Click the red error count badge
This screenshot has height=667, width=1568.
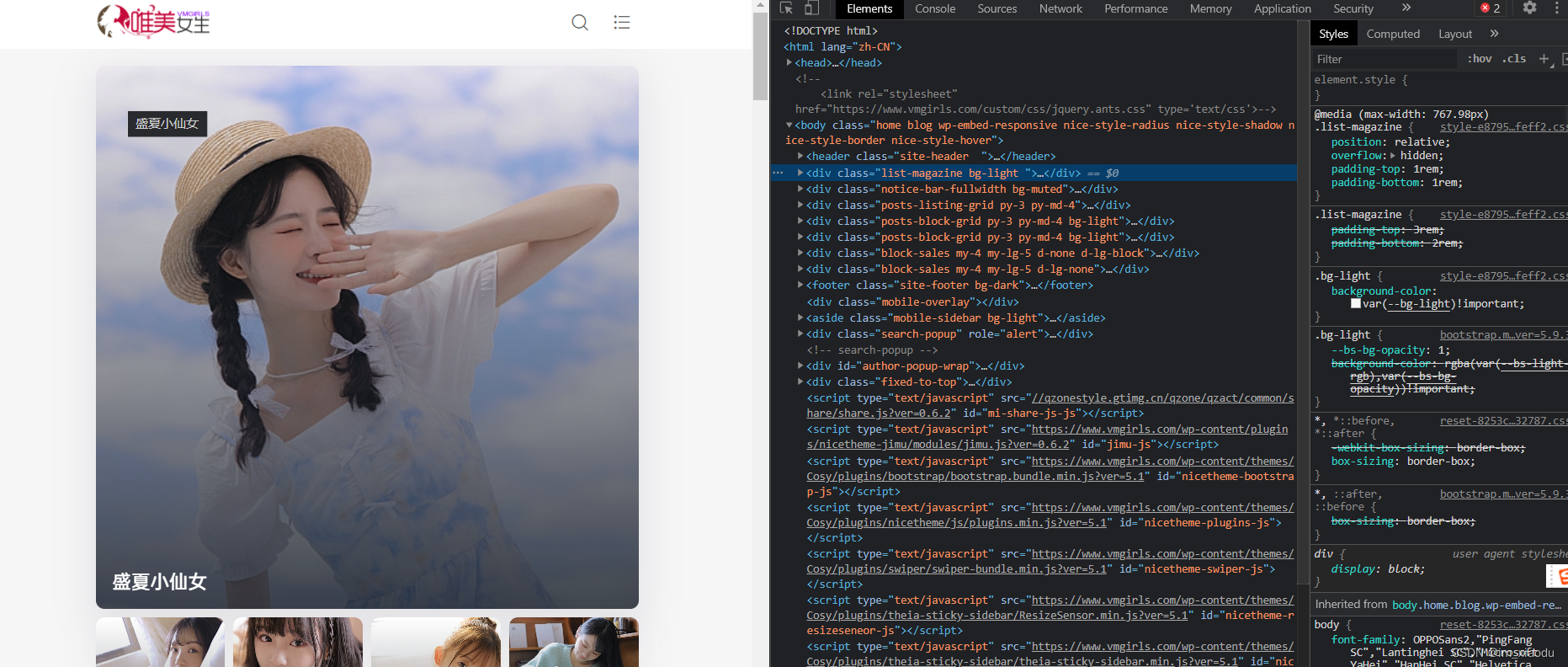[x=1491, y=8]
